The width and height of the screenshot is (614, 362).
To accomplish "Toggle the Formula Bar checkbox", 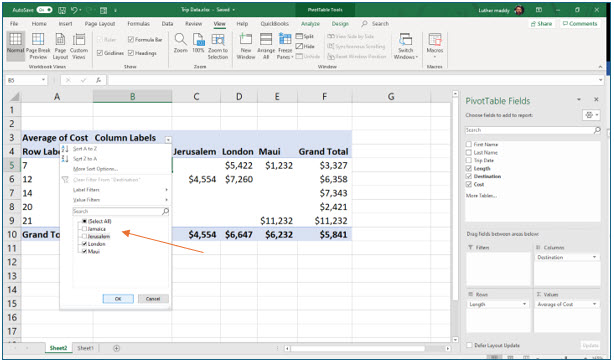I will click(x=131, y=40).
